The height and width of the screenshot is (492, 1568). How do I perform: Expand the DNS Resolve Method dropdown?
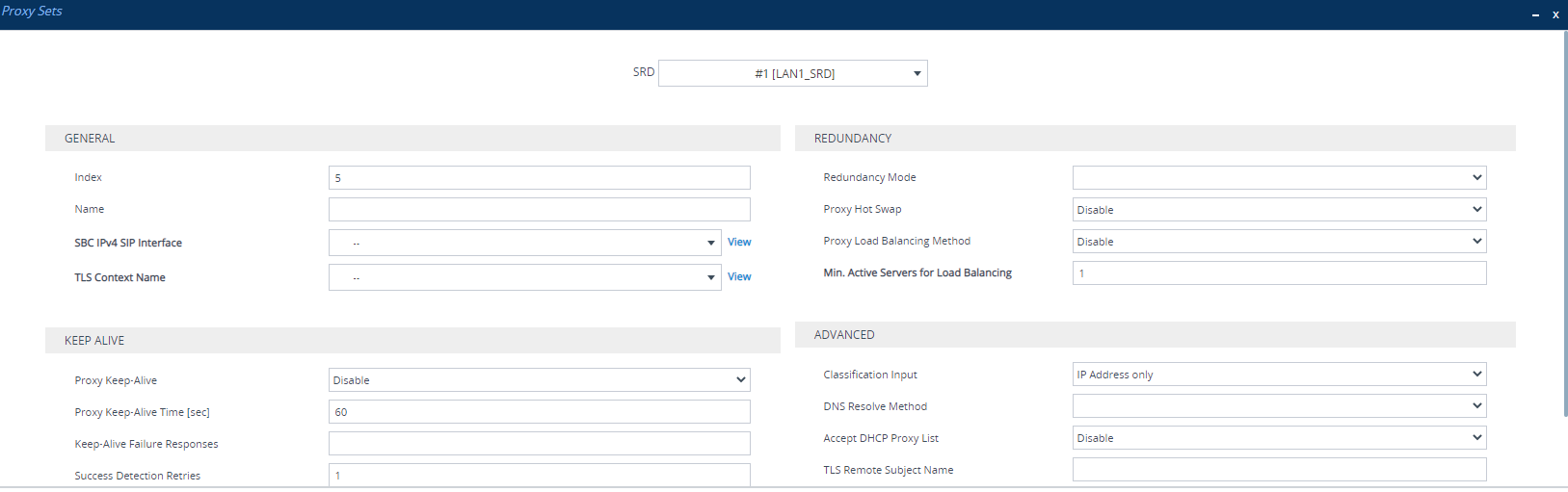[1279, 406]
